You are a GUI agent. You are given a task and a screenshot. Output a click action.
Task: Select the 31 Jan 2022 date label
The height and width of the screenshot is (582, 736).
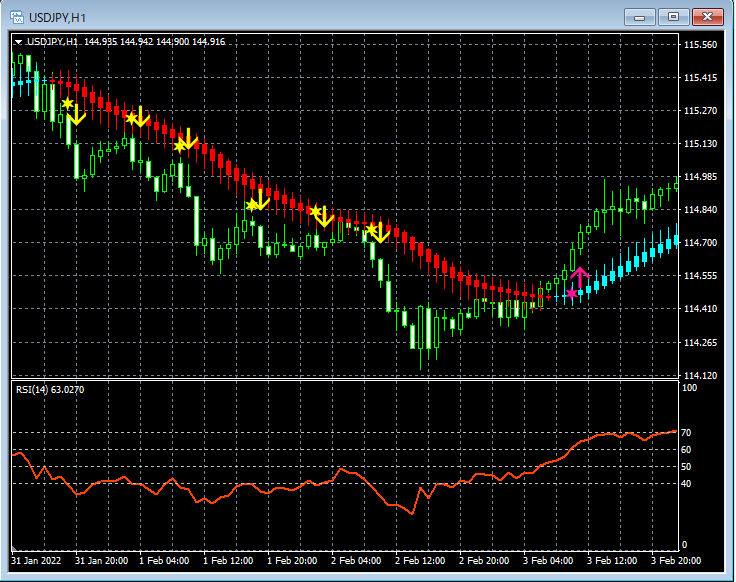pyautogui.click(x=36, y=559)
